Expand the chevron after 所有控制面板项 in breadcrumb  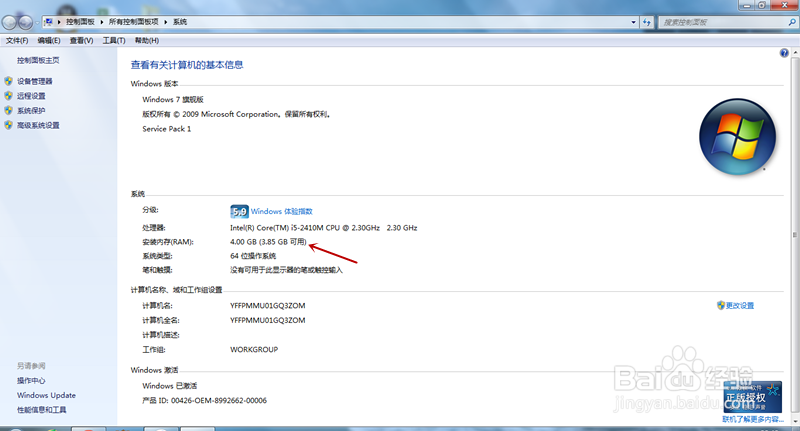click(x=165, y=22)
